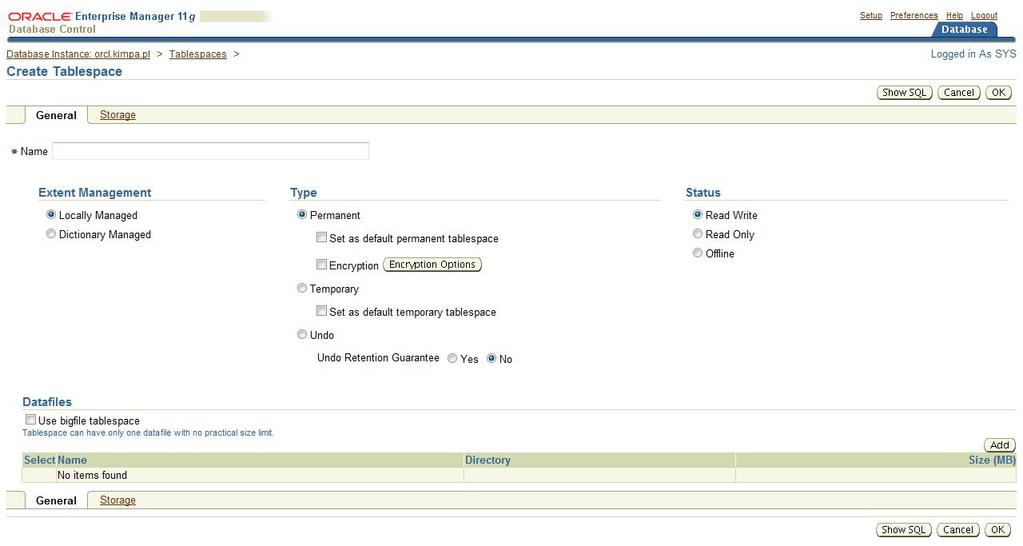This screenshot has width=1023, height=546.
Task: Select Dictionary Managed extent management
Action: (x=51, y=234)
